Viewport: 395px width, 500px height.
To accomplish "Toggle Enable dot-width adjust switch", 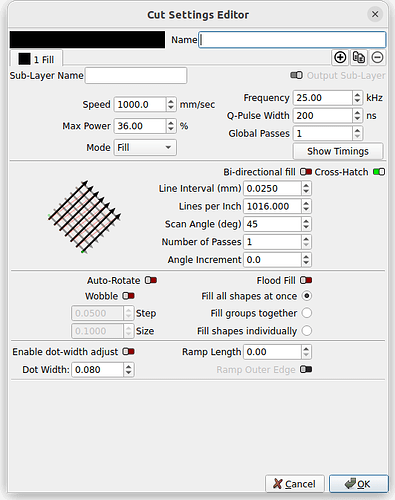I will 128,352.
